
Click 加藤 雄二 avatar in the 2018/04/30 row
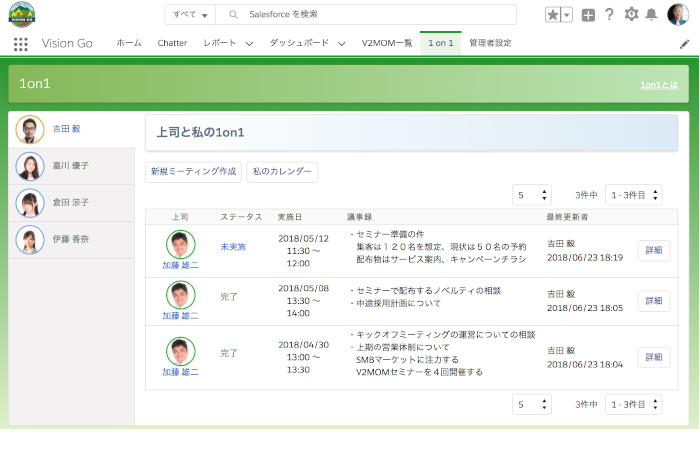click(180, 351)
